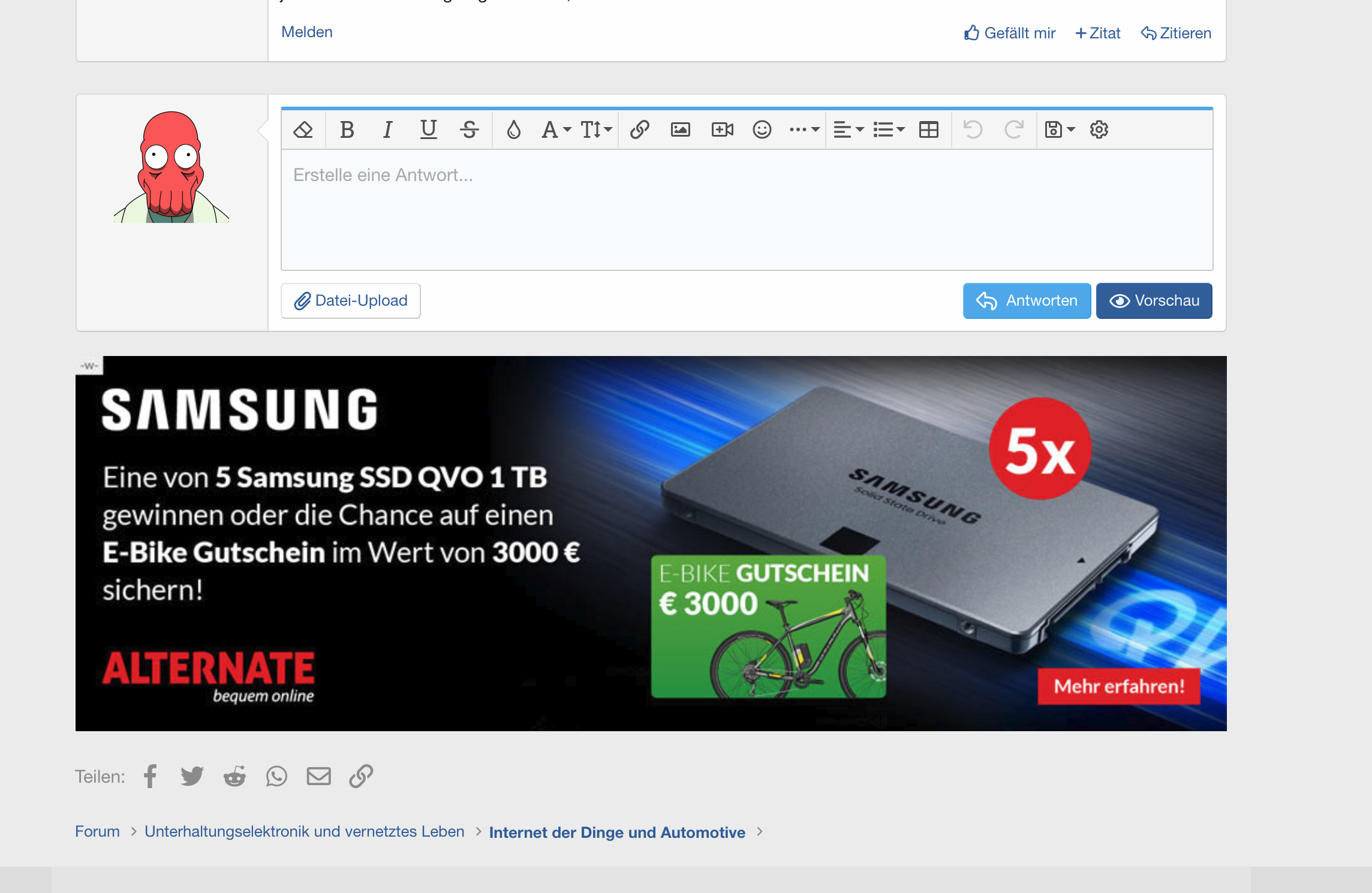The width and height of the screenshot is (1372, 893).
Task: Toggle bold formatting
Action: (347, 129)
